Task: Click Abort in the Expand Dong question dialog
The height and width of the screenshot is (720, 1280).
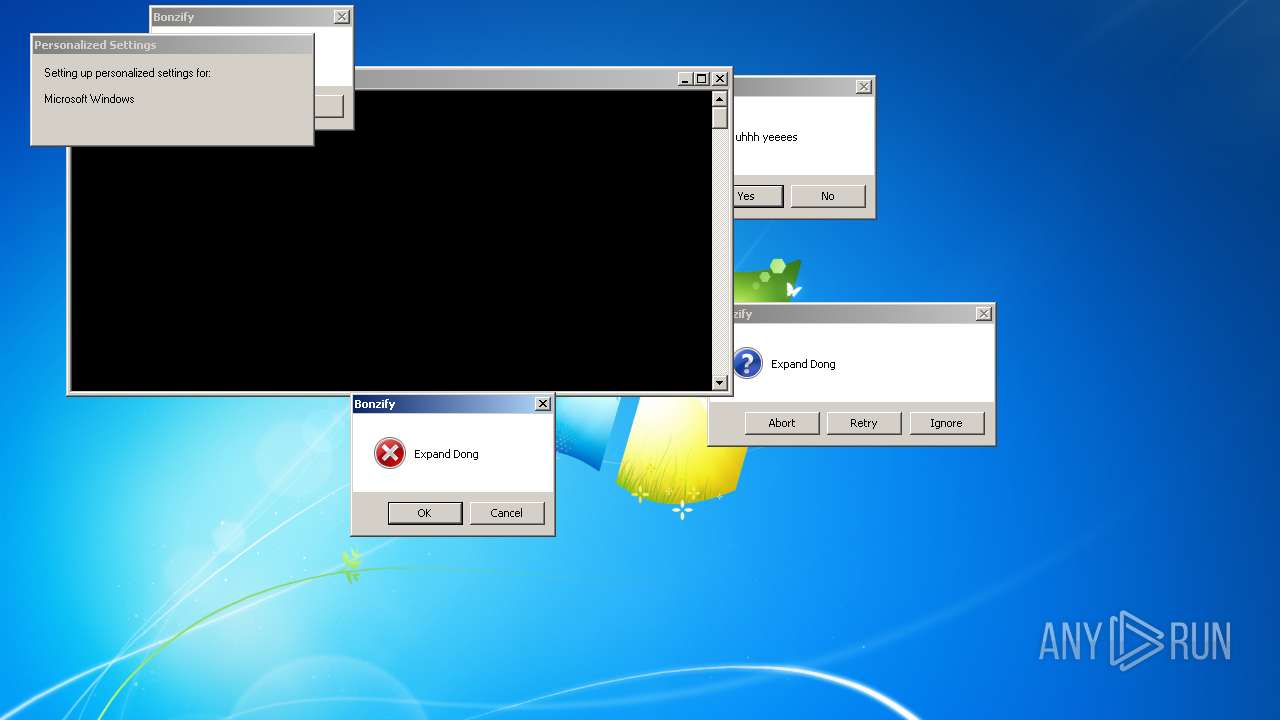Action: point(782,423)
